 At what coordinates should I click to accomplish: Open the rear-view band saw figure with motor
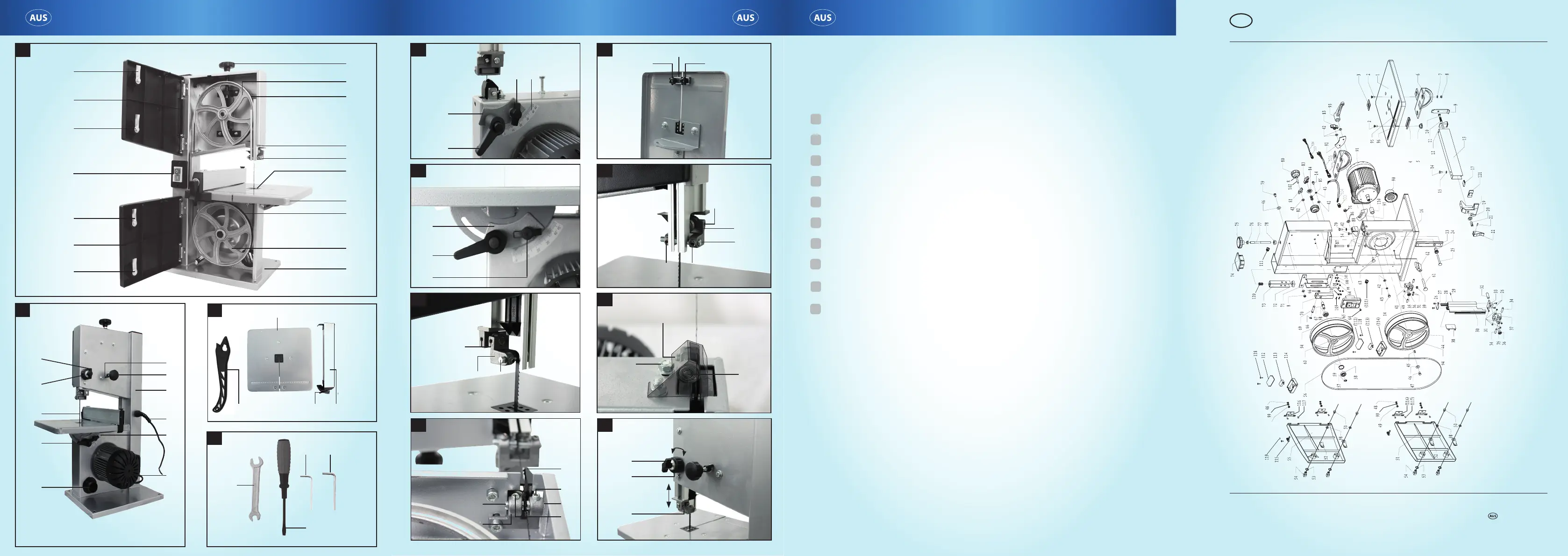pos(100,425)
